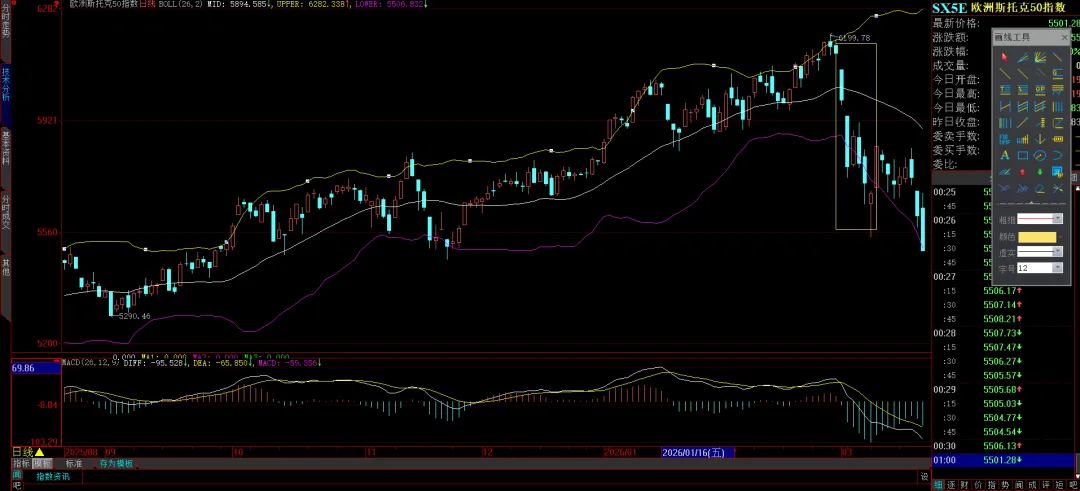
Task: Select the down-arrow measurement tool icon
Action: (1039, 139)
